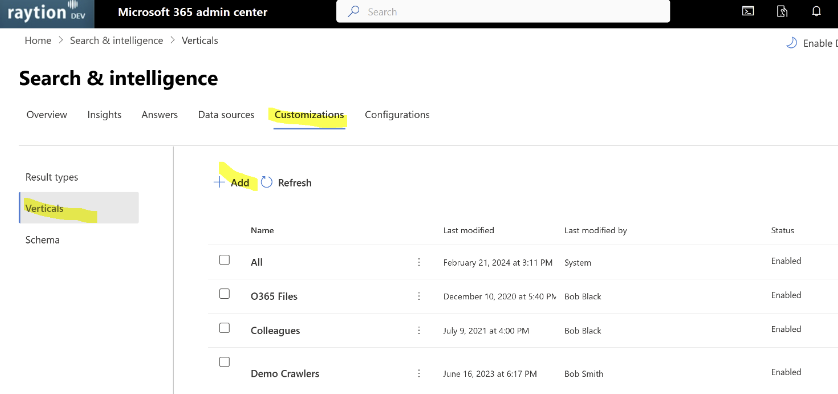Click Enabled status in Colleagues row
Screen dimensions: 838x394
point(786,329)
